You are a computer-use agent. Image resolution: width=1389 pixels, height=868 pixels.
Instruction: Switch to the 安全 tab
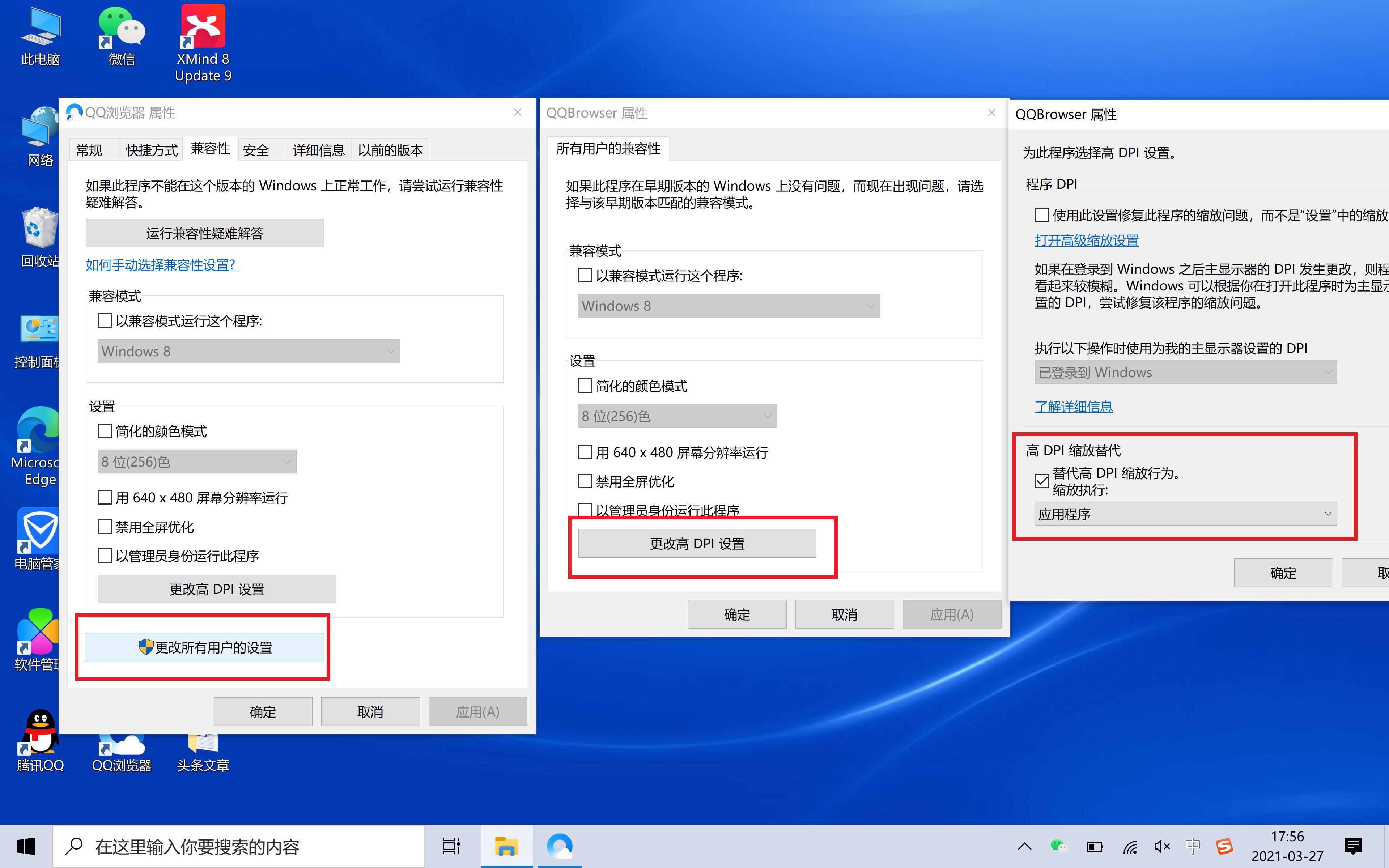tap(256, 150)
